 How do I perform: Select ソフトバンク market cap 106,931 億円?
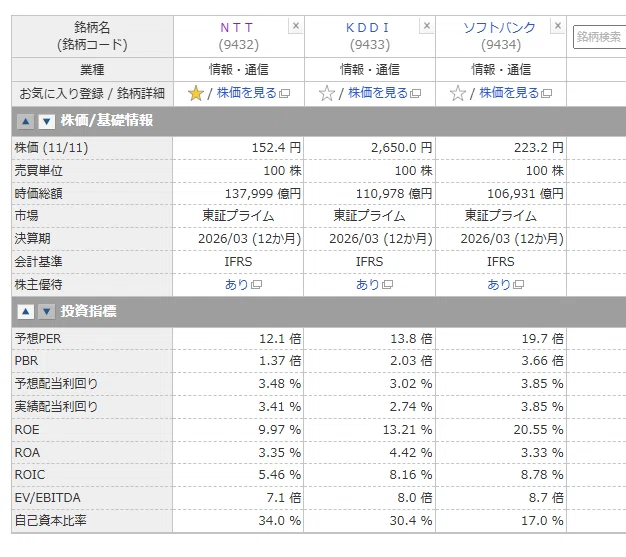525,194
